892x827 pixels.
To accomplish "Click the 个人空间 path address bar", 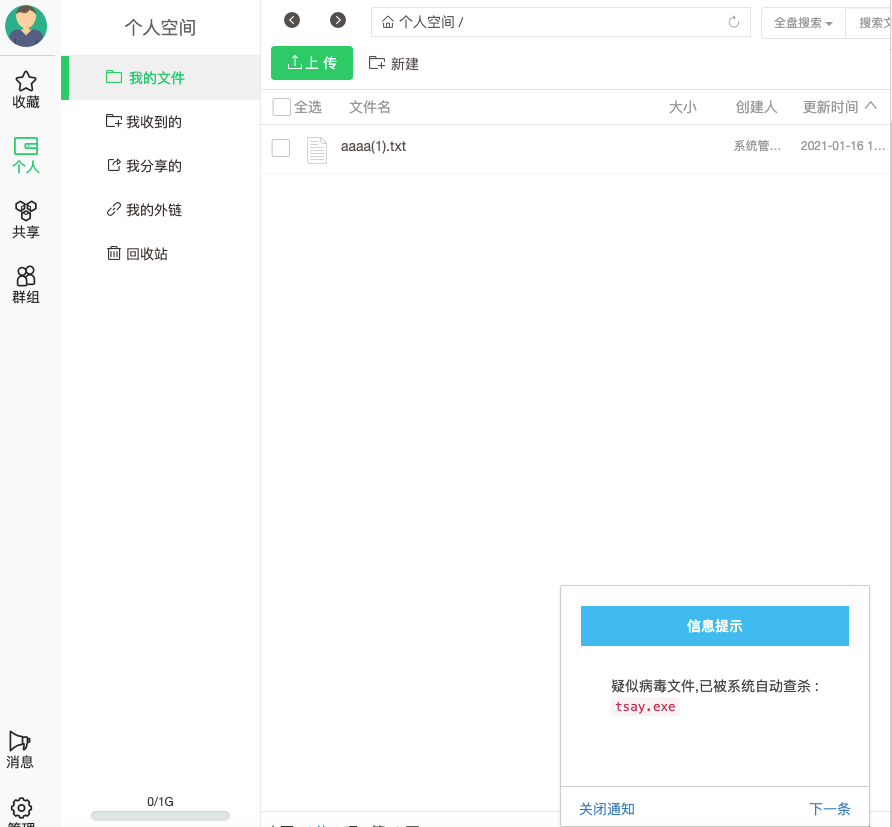I will pyautogui.click(x=560, y=22).
